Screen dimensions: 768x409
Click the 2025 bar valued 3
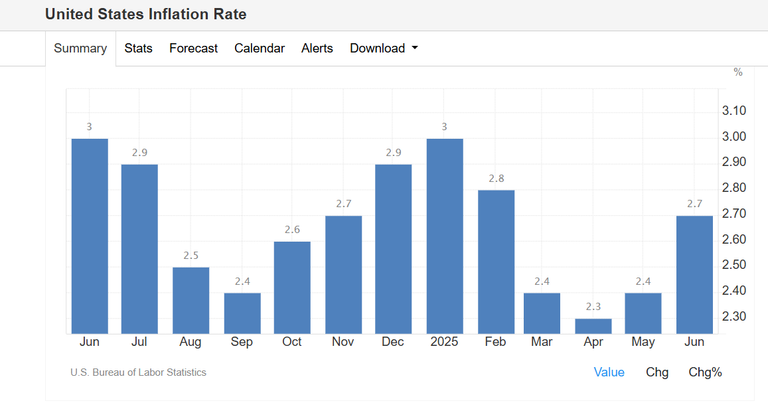click(445, 236)
